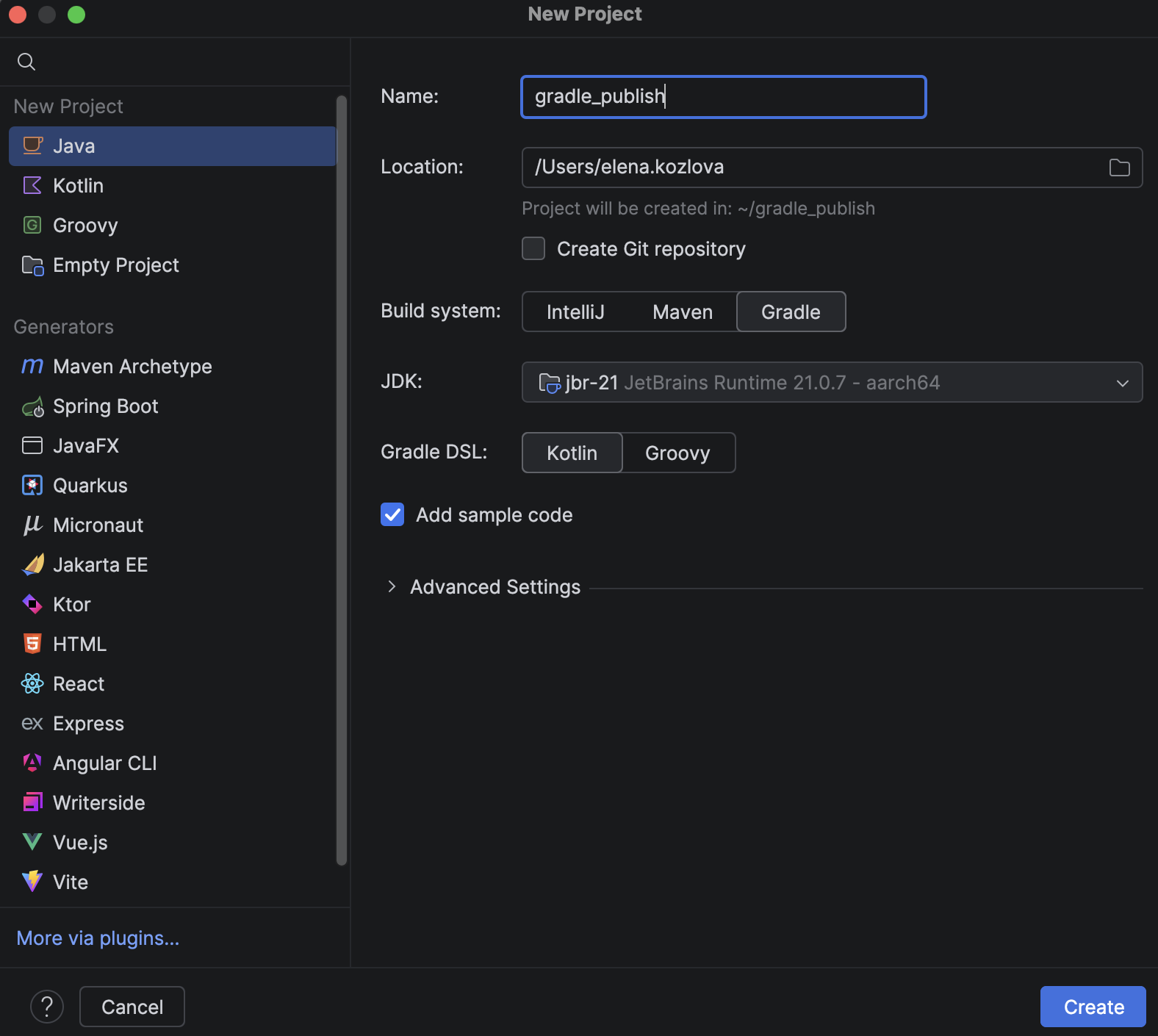Viewport: 1158px width, 1036px height.
Task: Click the Spring Boot leaf icon
Action: point(32,406)
